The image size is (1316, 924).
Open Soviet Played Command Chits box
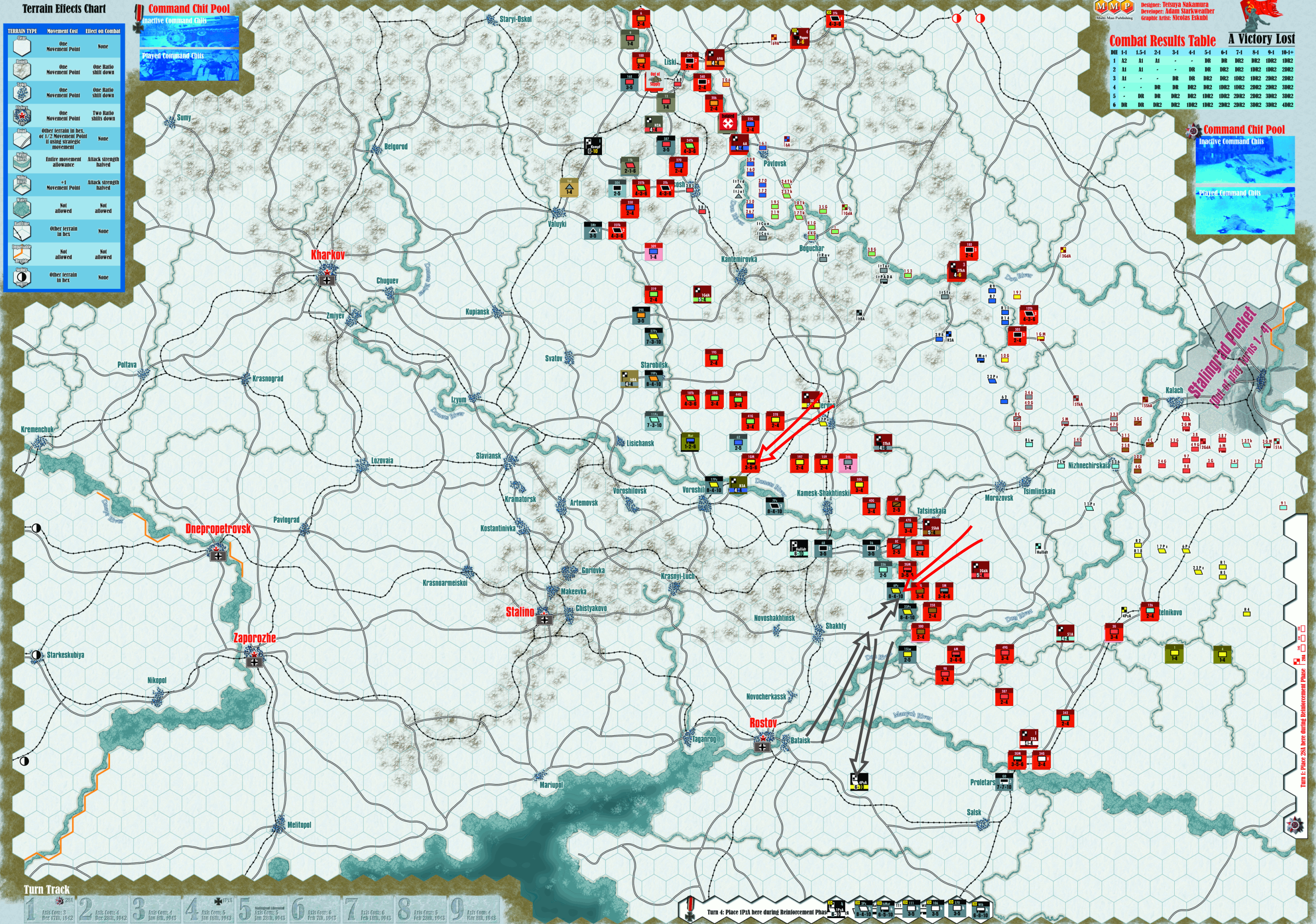tap(1245, 210)
